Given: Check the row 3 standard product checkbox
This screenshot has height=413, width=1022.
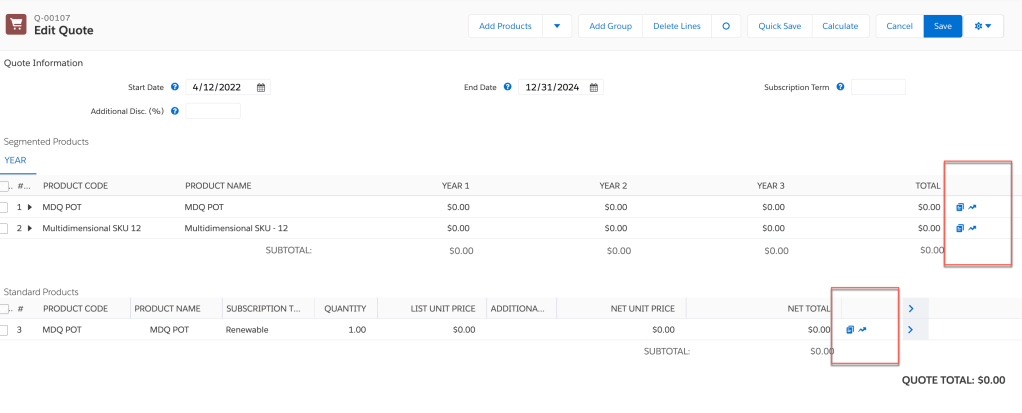Looking at the screenshot, I should coord(5,330).
